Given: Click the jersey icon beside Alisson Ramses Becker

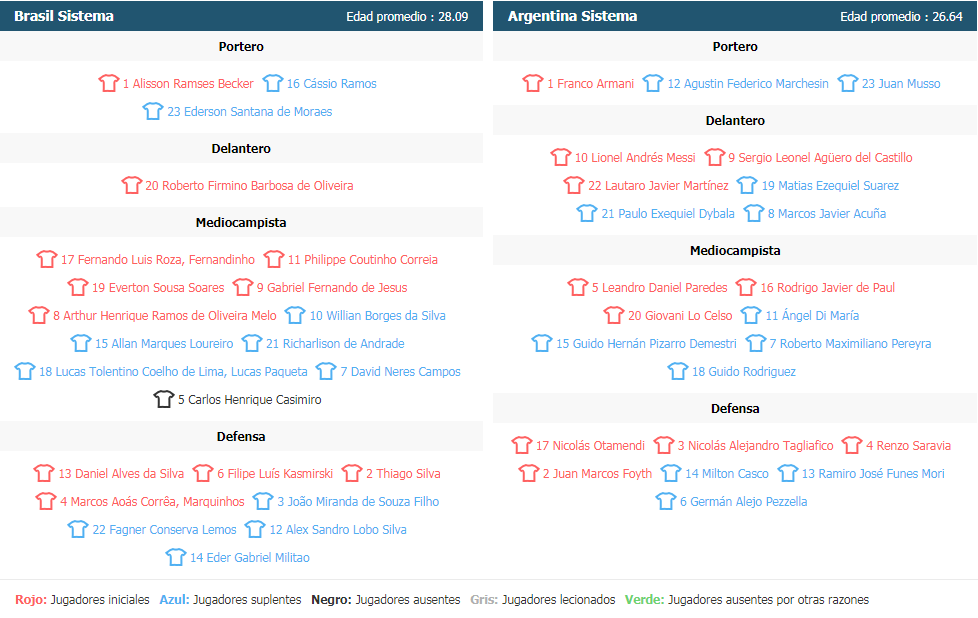Looking at the screenshot, I should (109, 84).
